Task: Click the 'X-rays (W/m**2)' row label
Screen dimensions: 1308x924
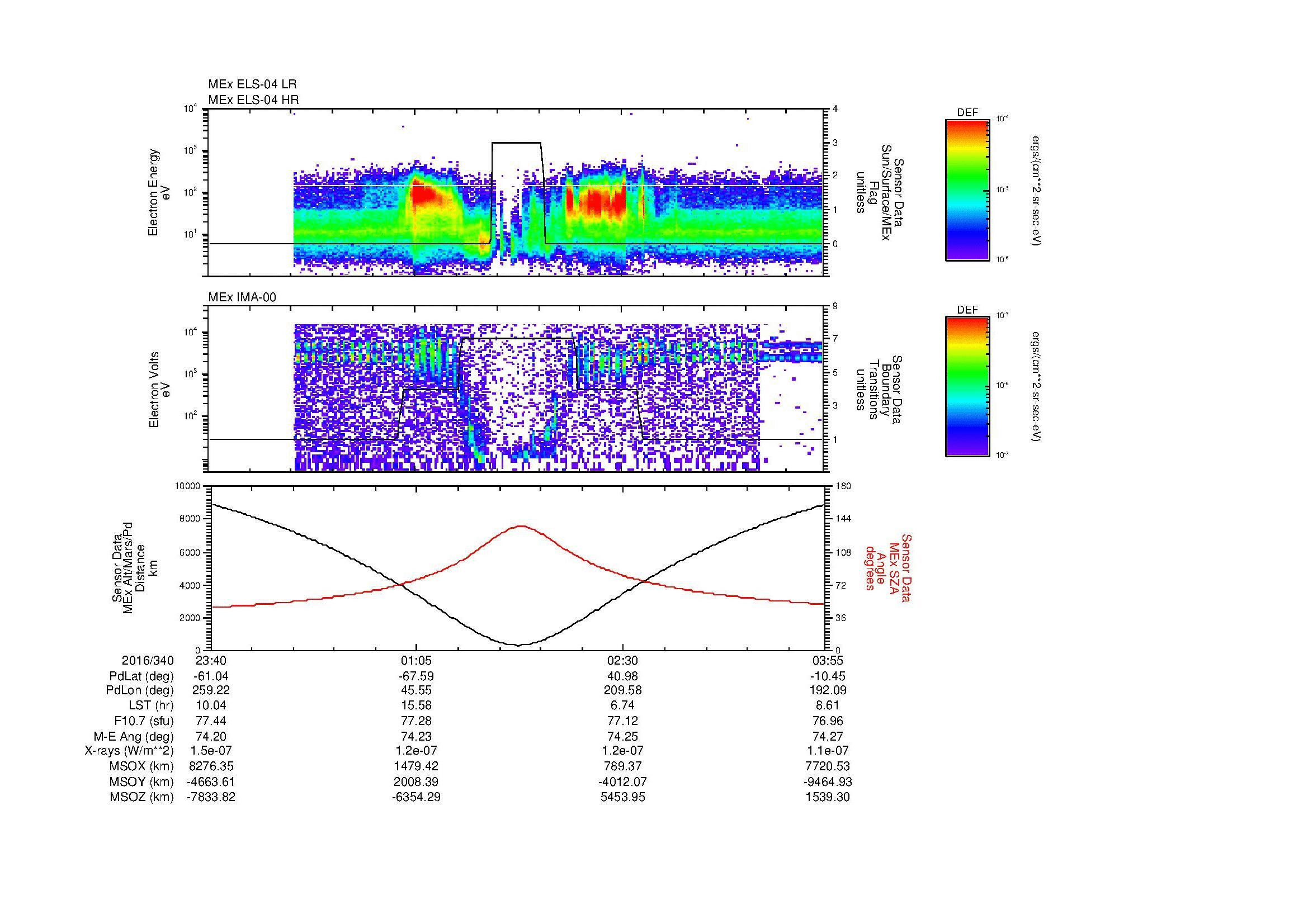Action: click(129, 751)
